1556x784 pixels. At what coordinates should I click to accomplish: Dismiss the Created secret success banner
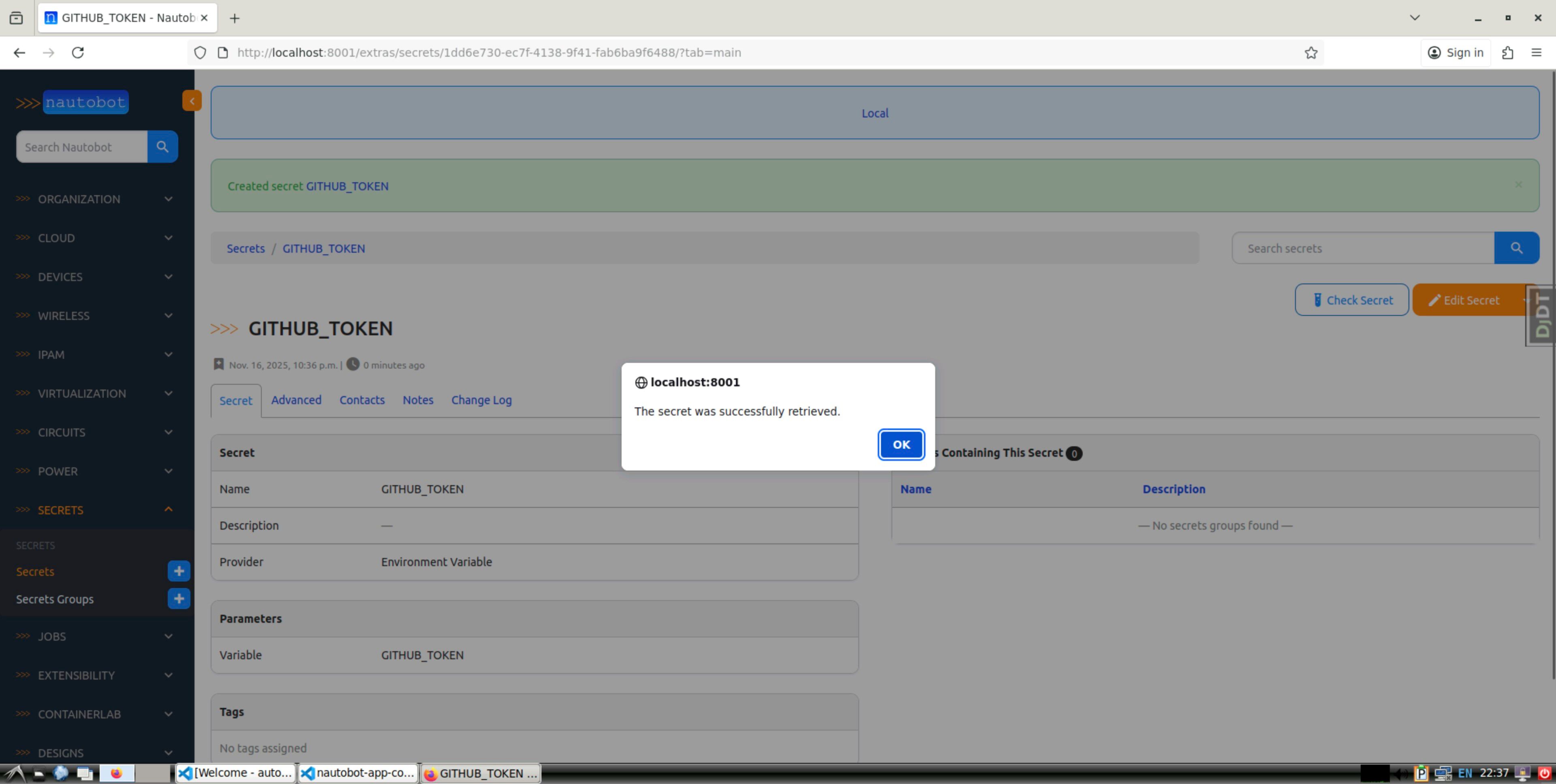1518,185
